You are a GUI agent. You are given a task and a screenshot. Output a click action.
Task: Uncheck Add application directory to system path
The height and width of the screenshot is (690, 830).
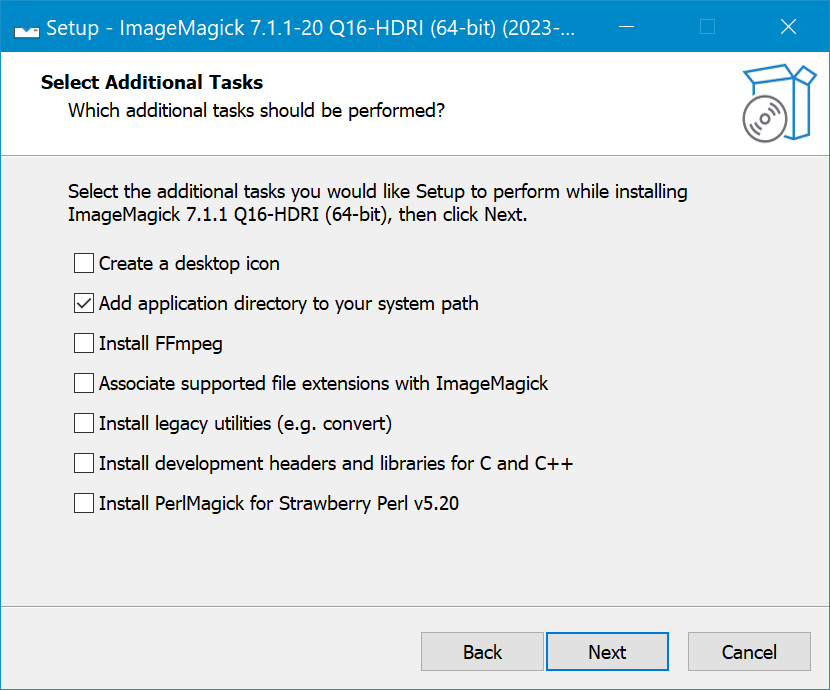tap(84, 304)
